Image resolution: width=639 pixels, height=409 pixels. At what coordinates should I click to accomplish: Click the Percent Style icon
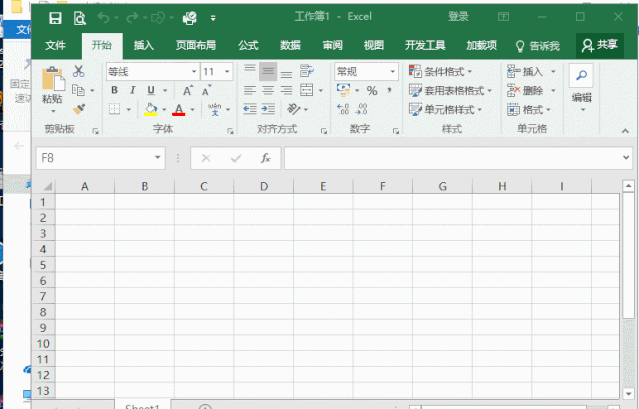coord(372,91)
